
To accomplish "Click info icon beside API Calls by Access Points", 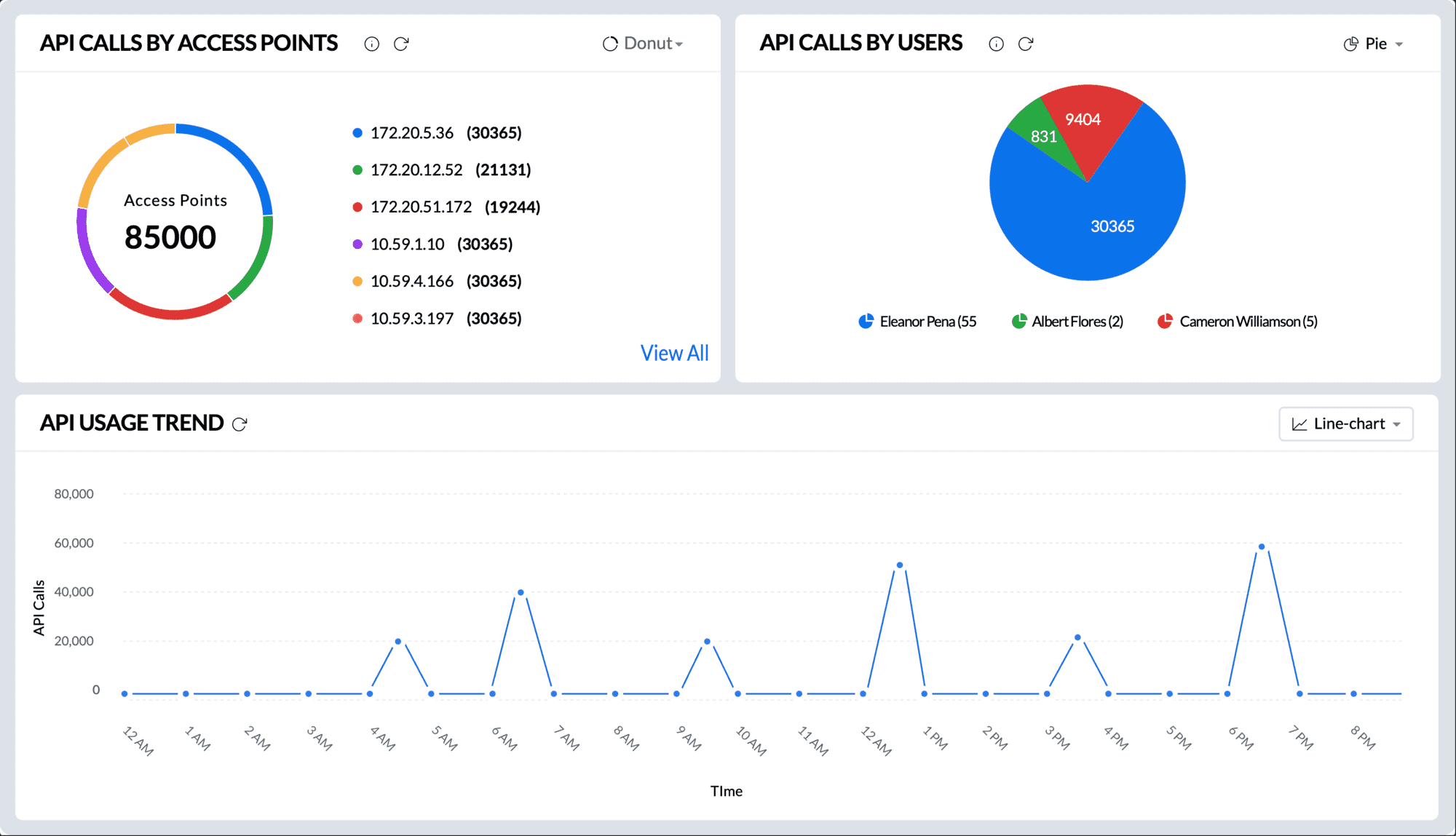I will point(371,44).
